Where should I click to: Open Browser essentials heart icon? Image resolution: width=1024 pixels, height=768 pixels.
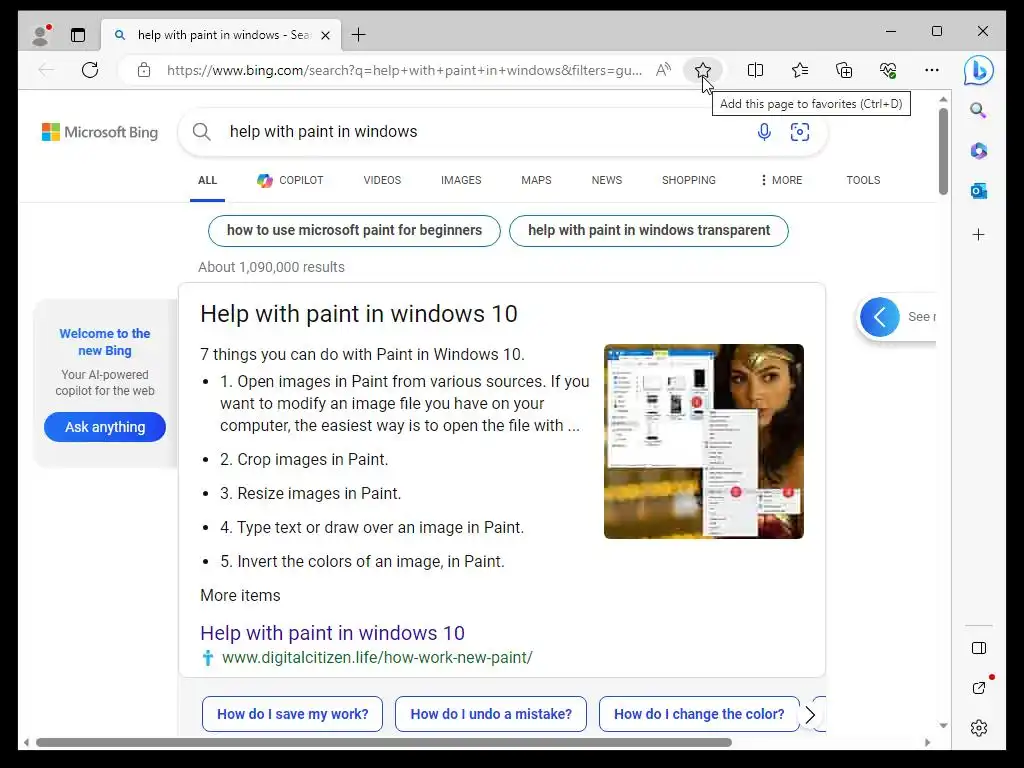(x=888, y=70)
